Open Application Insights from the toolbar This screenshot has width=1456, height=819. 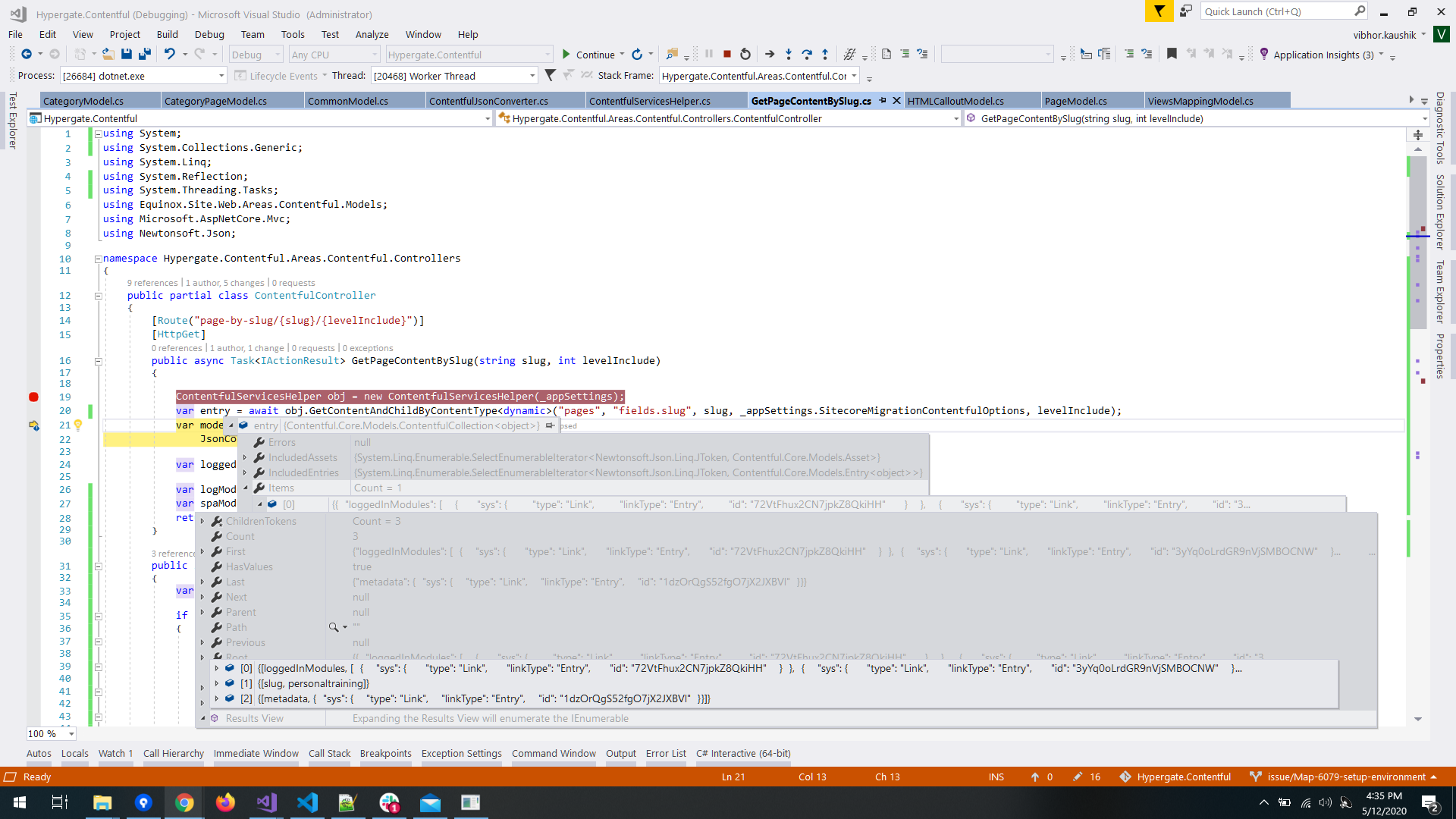coord(1323,54)
